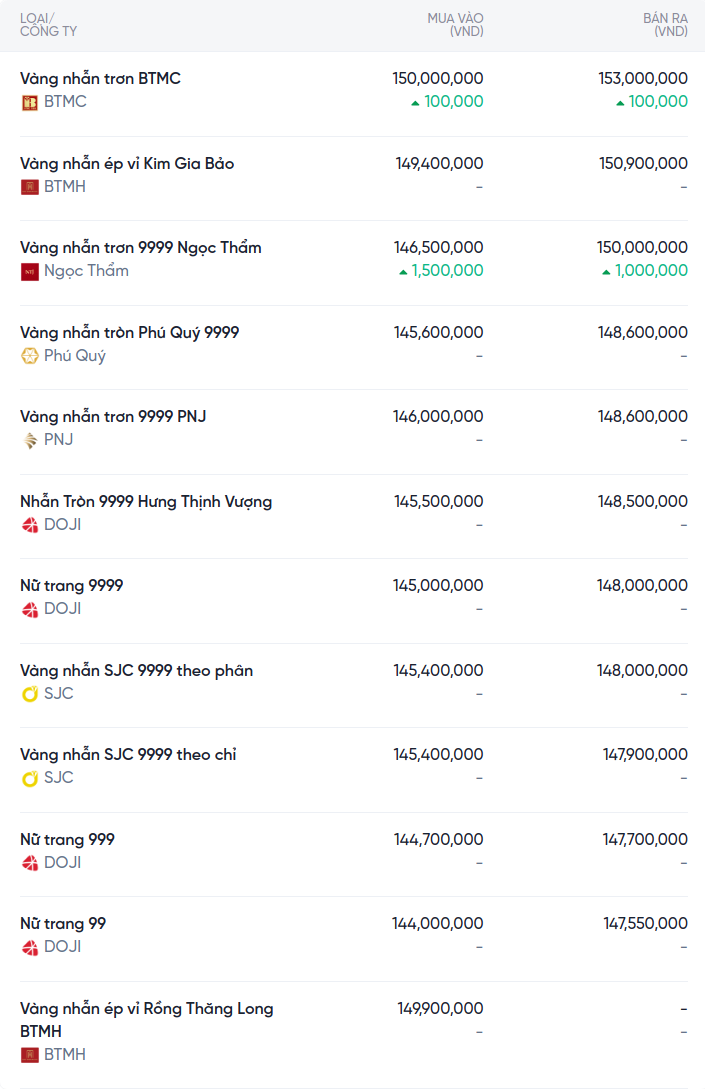Click the BTMH logo under Kim Gia Bảo
The height and width of the screenshot is (1089, 705).
pos(30,187)
